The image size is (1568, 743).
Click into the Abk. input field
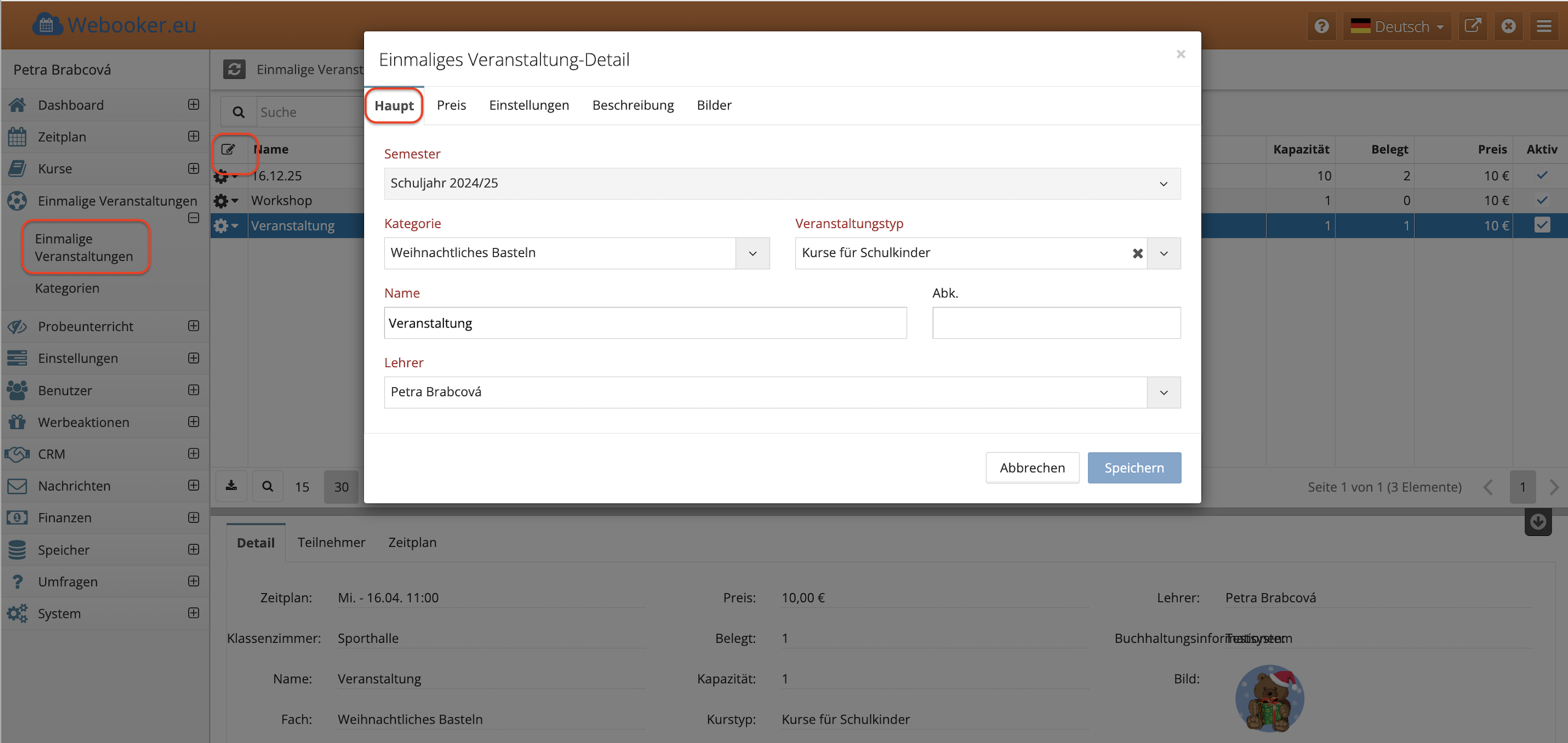[x=1056, y=323]
